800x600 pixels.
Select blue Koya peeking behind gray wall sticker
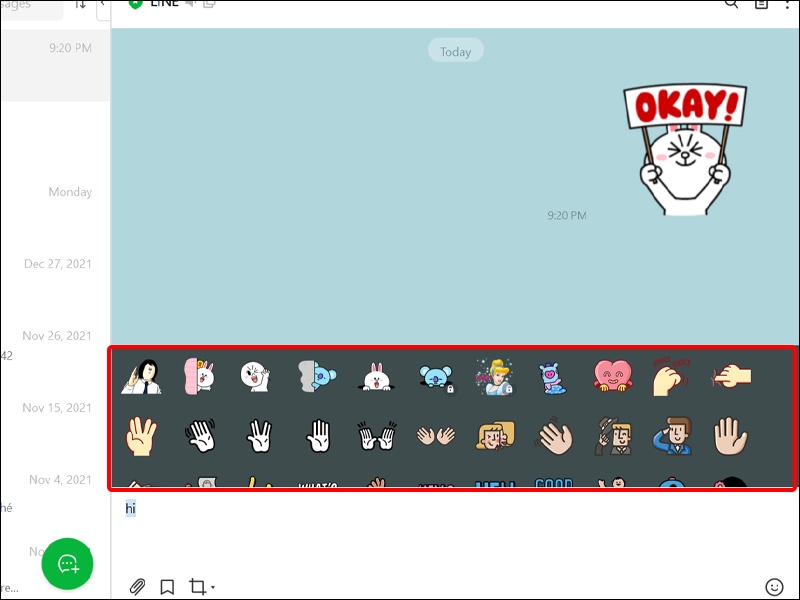(317, 377)
